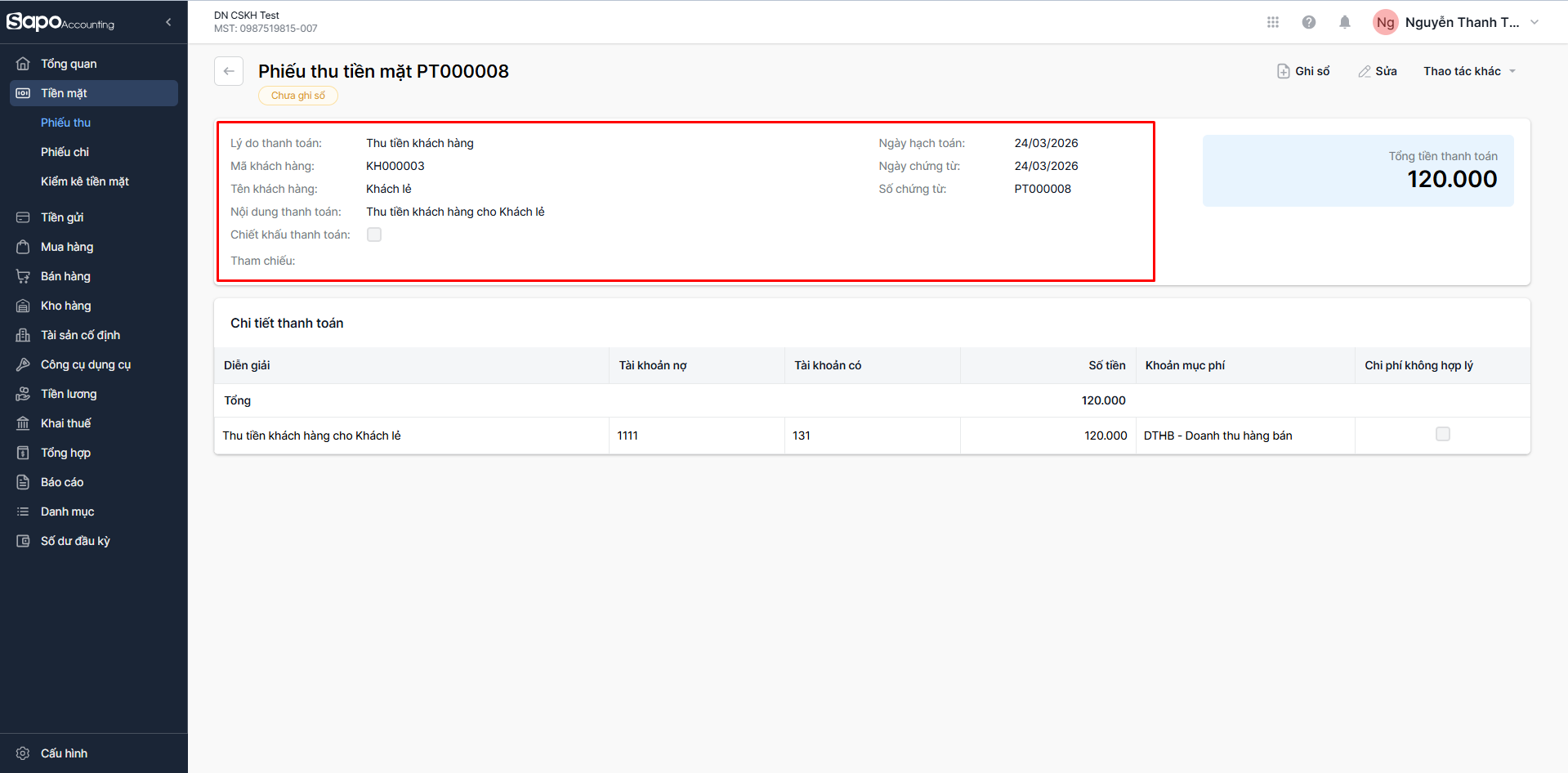Image resolution: width=1568 pixels, height=773 pixels.
Task: Click the Tổng quan link
Action: point(69,64)
